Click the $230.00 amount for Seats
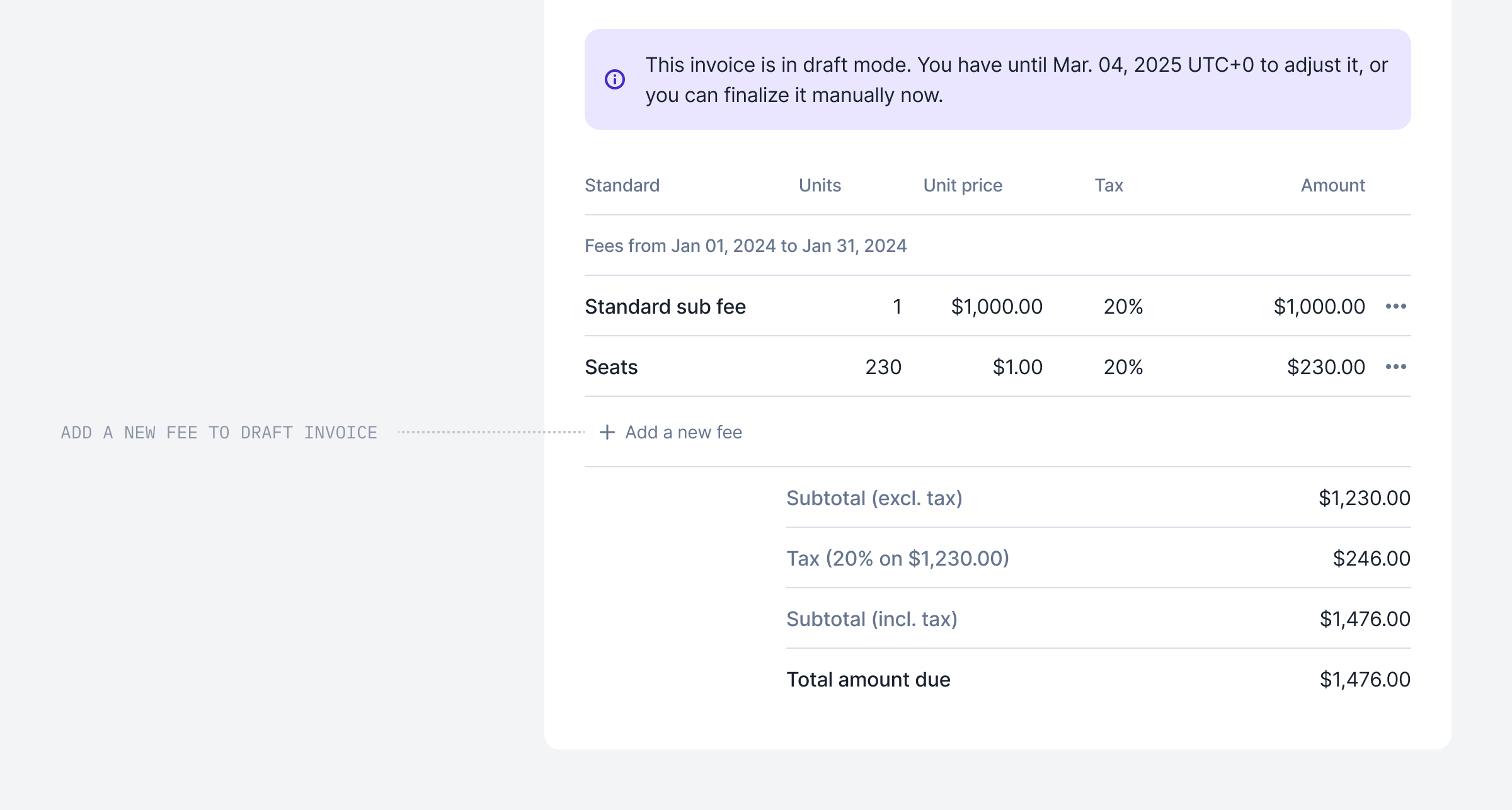1512x810 pixels. [1326, 367]
